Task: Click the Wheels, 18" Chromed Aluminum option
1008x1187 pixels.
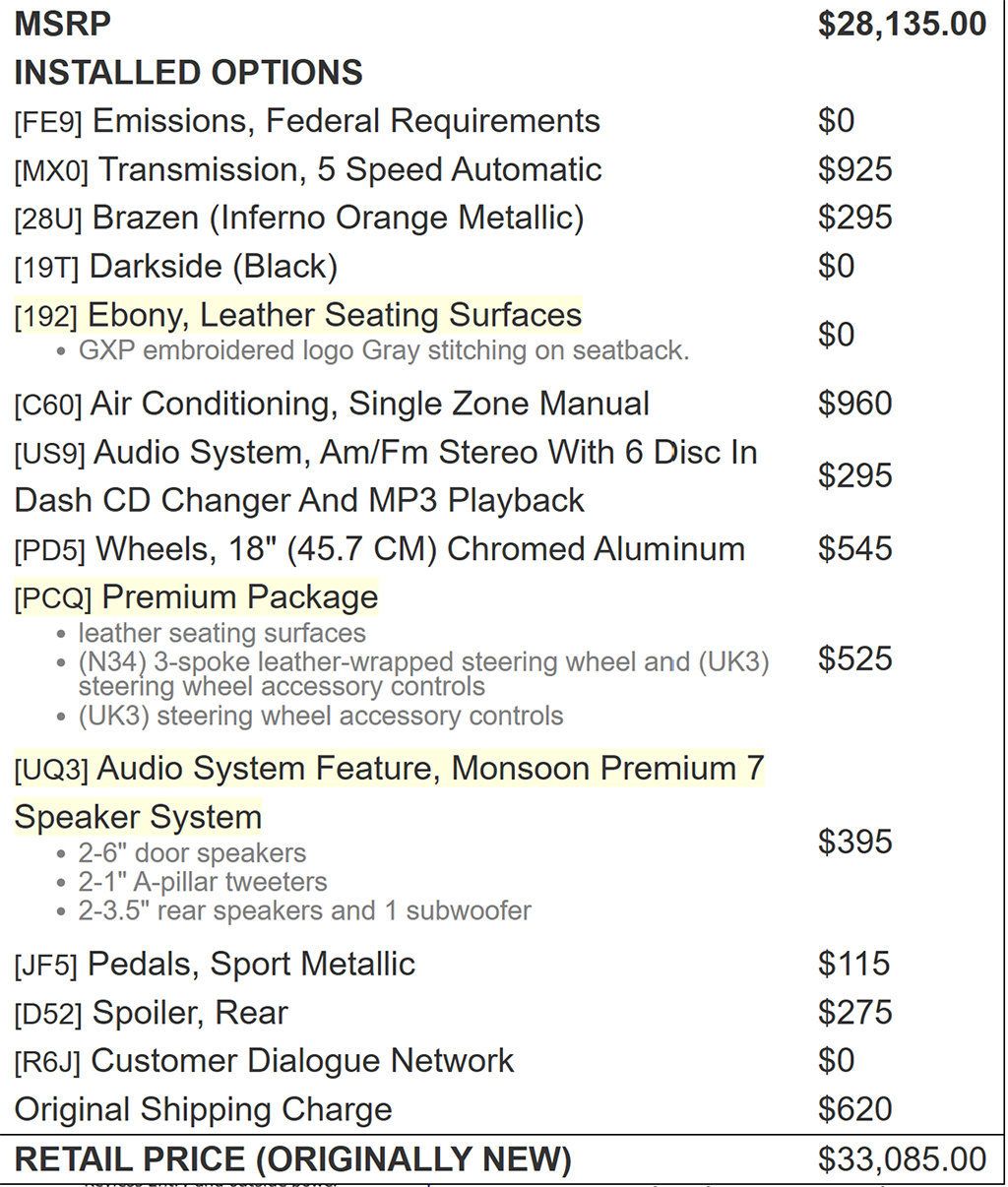Action: pos(380,548)
